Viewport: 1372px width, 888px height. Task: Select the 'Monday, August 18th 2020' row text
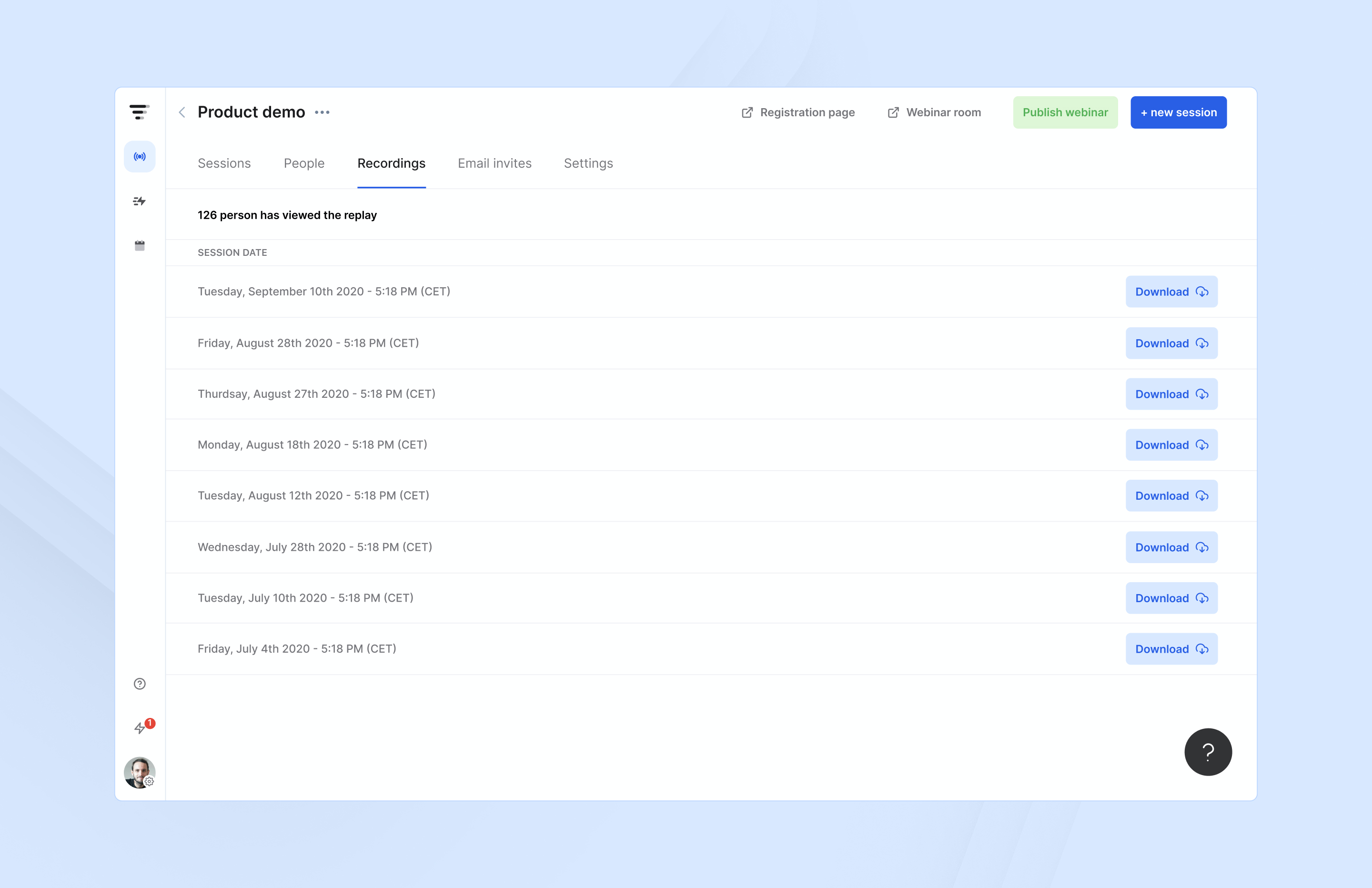point(313,444)
